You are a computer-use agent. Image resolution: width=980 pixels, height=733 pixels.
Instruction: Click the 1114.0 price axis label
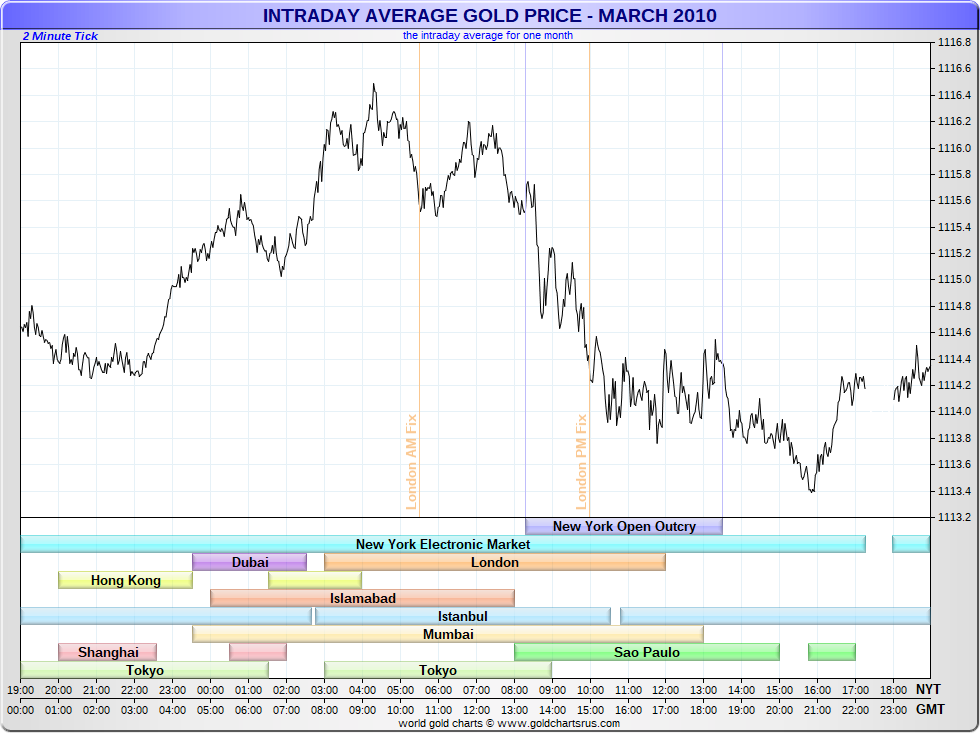pos(954,411)
